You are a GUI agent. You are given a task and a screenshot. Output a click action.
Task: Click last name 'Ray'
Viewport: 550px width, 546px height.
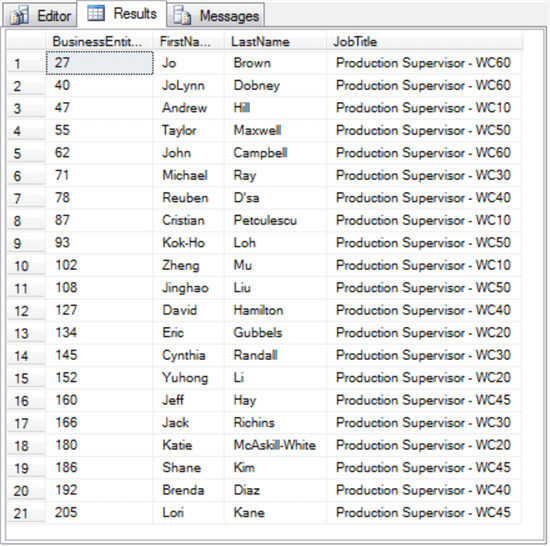(x=245, y=175)
